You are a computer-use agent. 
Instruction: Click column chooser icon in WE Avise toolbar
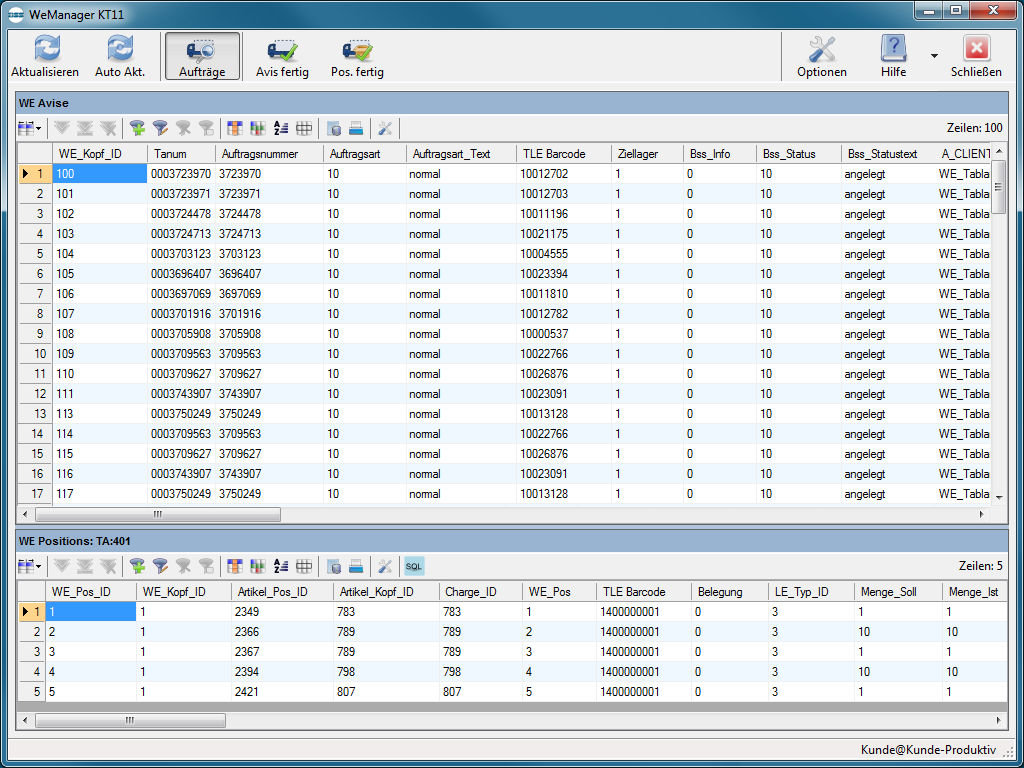tap(235, 129)
